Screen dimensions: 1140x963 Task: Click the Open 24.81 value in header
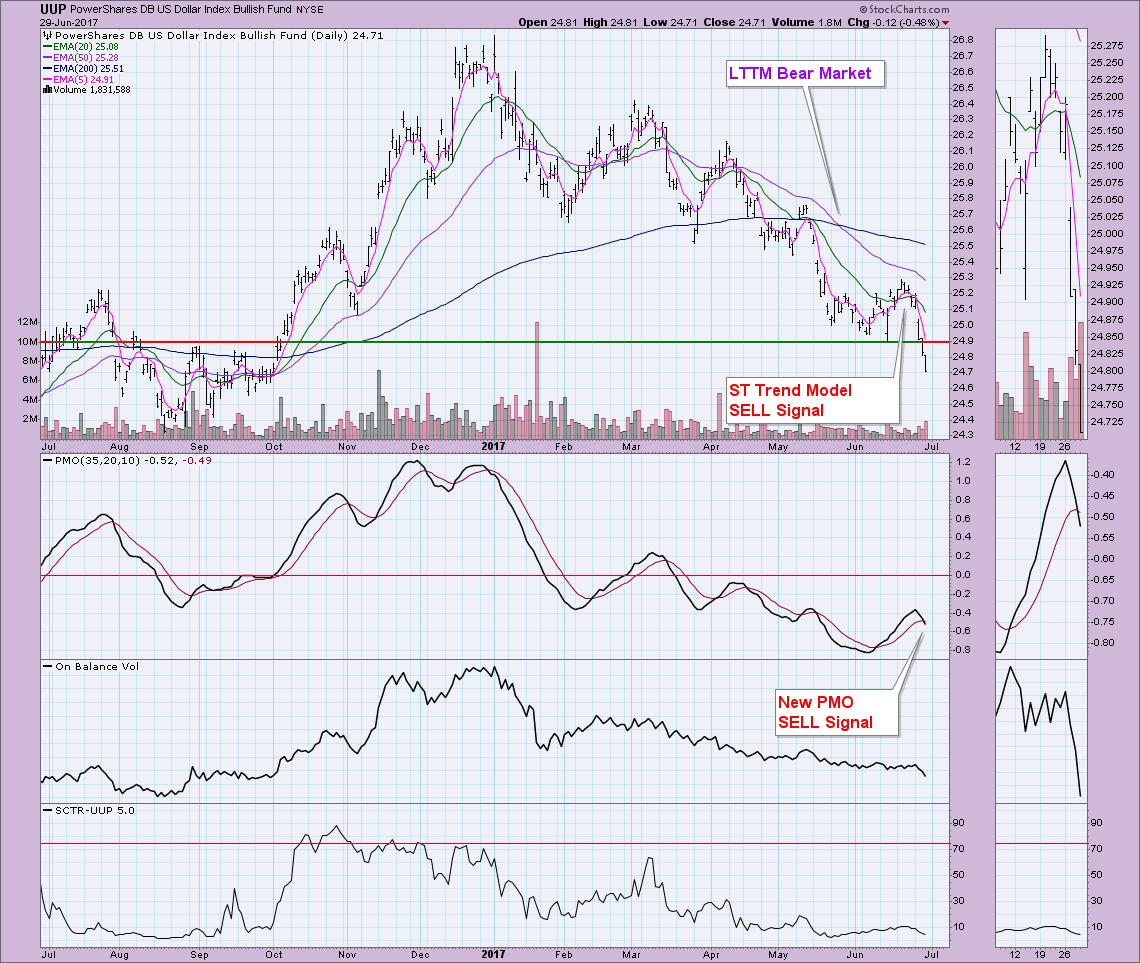[x=548, y=23]
